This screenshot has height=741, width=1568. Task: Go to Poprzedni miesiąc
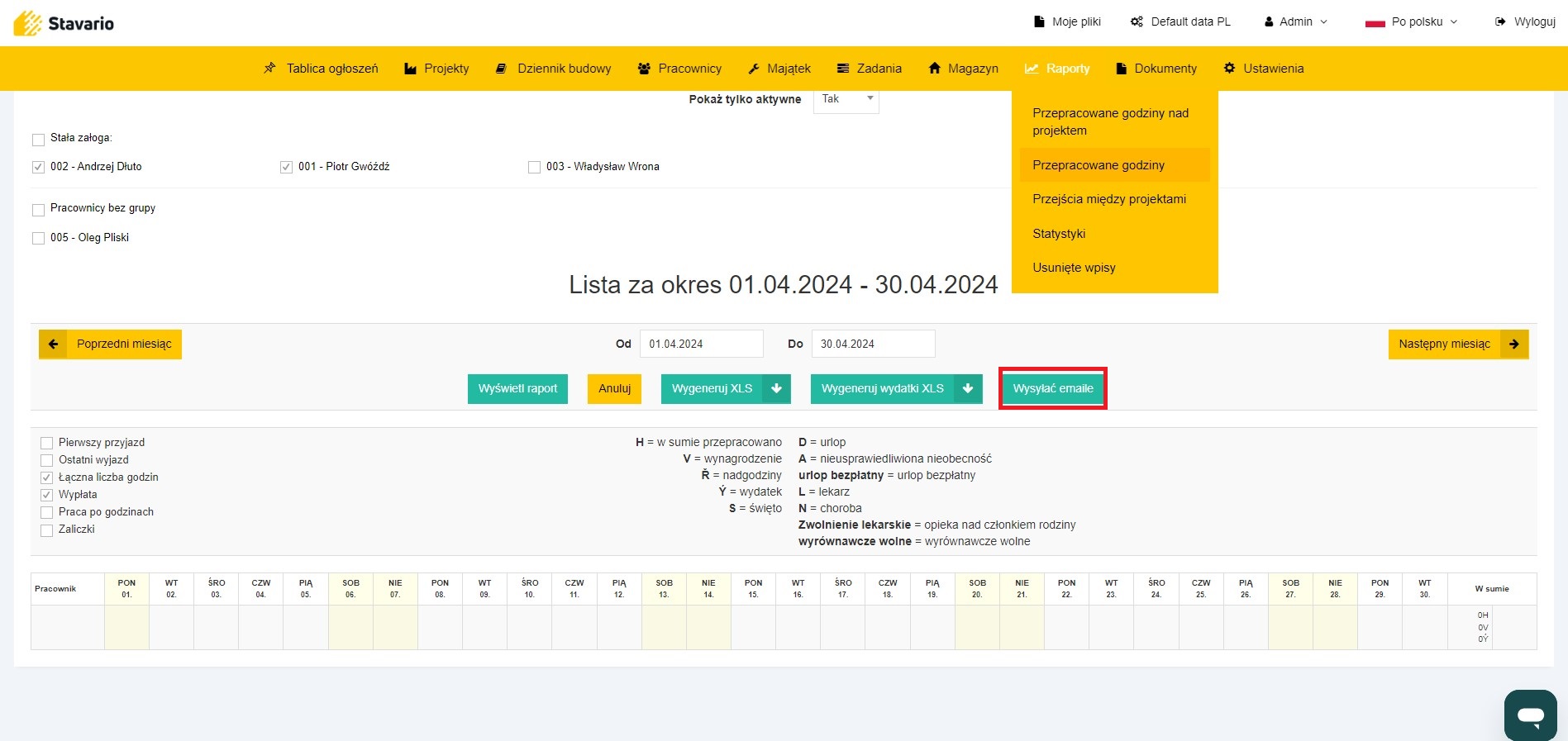click(110, 344)
